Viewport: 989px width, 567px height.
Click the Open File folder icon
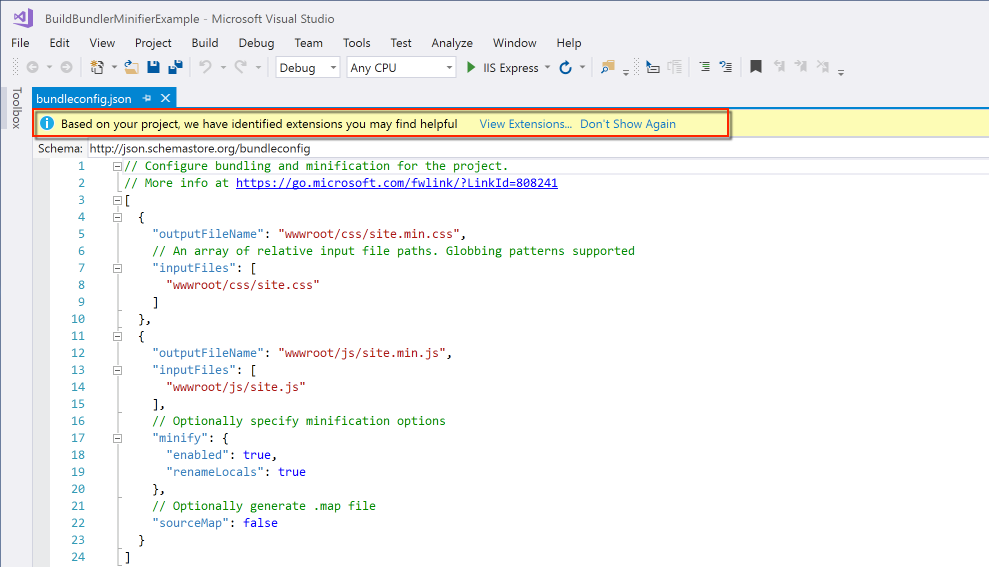pyautogui.click(x=131, y=67)
